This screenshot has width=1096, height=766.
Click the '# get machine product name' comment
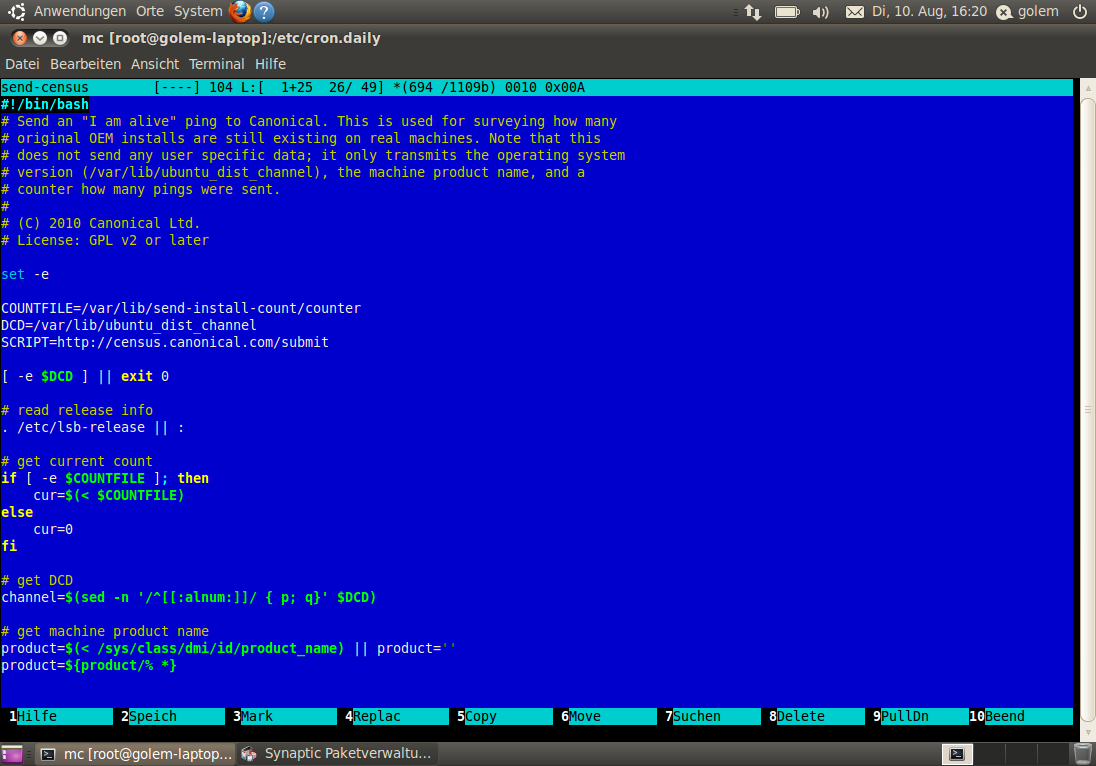(x=105, y=632)
